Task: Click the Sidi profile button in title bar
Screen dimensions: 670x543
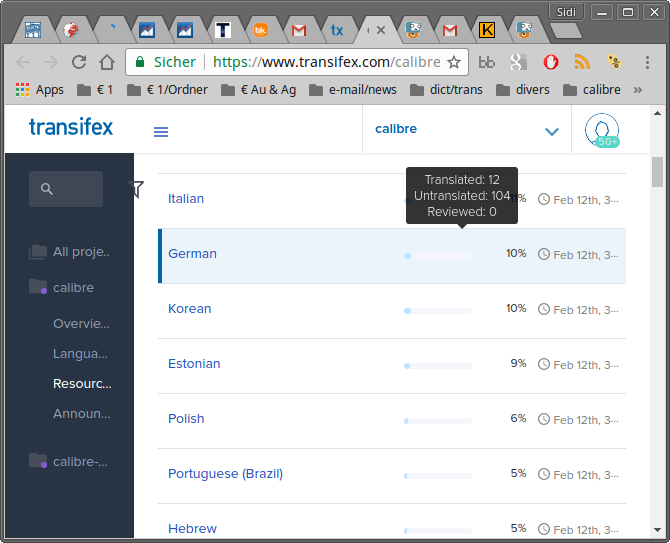Action: [x=566, y=12]
